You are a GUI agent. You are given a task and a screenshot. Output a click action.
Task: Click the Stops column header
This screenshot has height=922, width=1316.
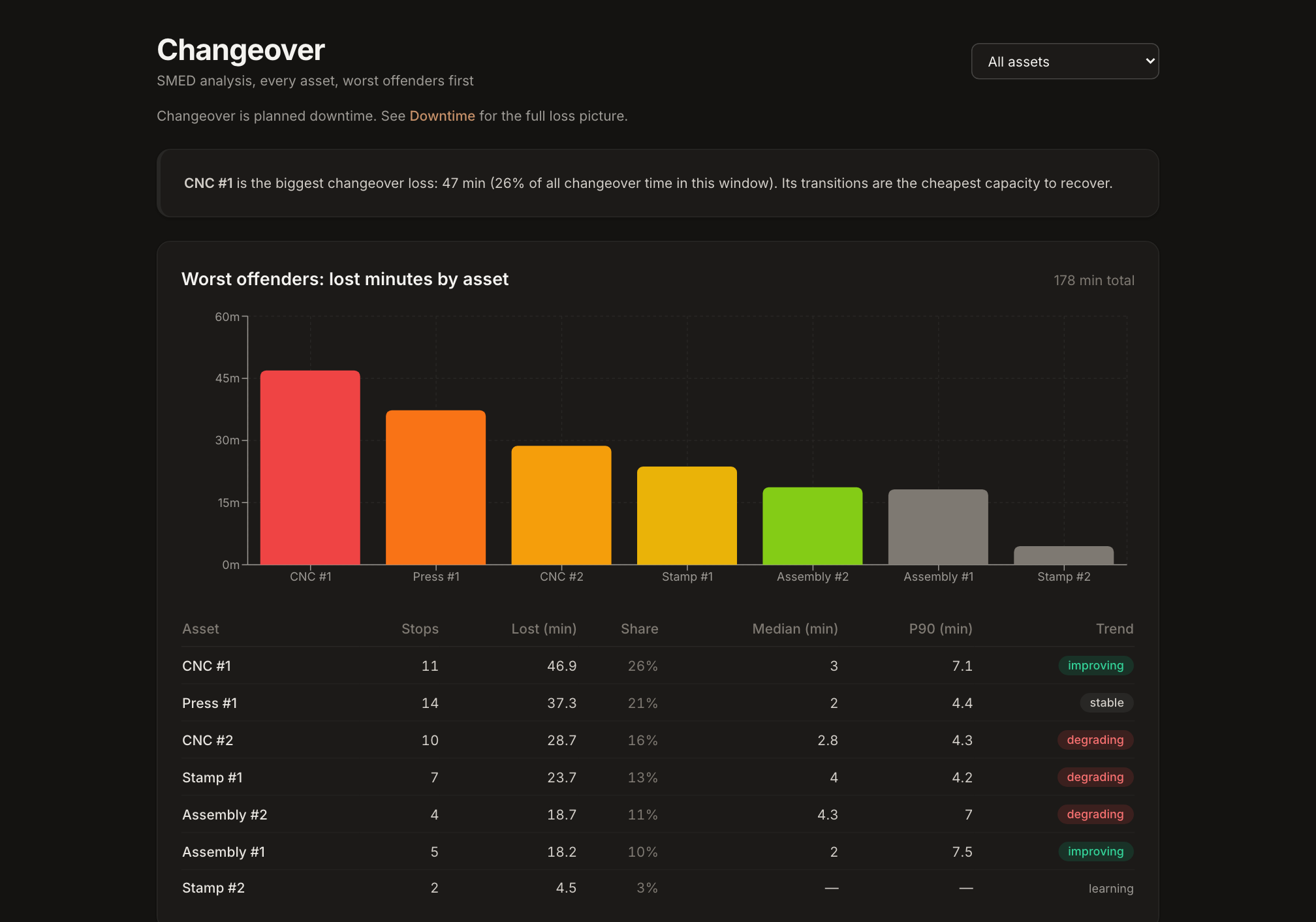click(420, 629)
